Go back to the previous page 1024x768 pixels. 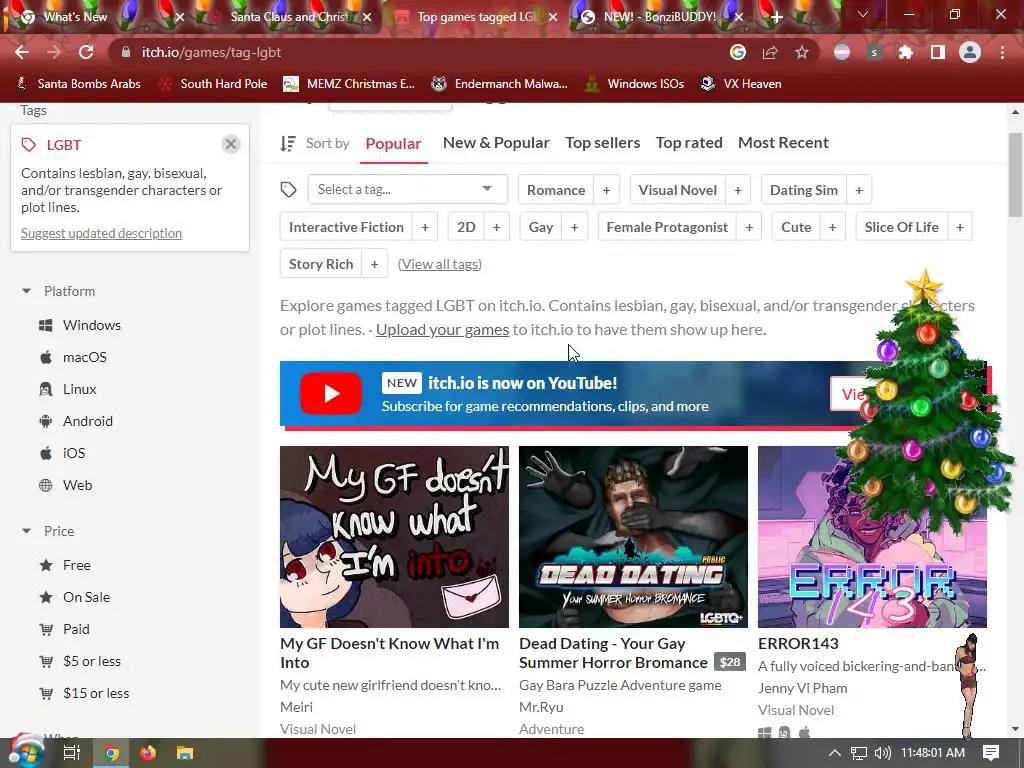[x=22, y=52]
